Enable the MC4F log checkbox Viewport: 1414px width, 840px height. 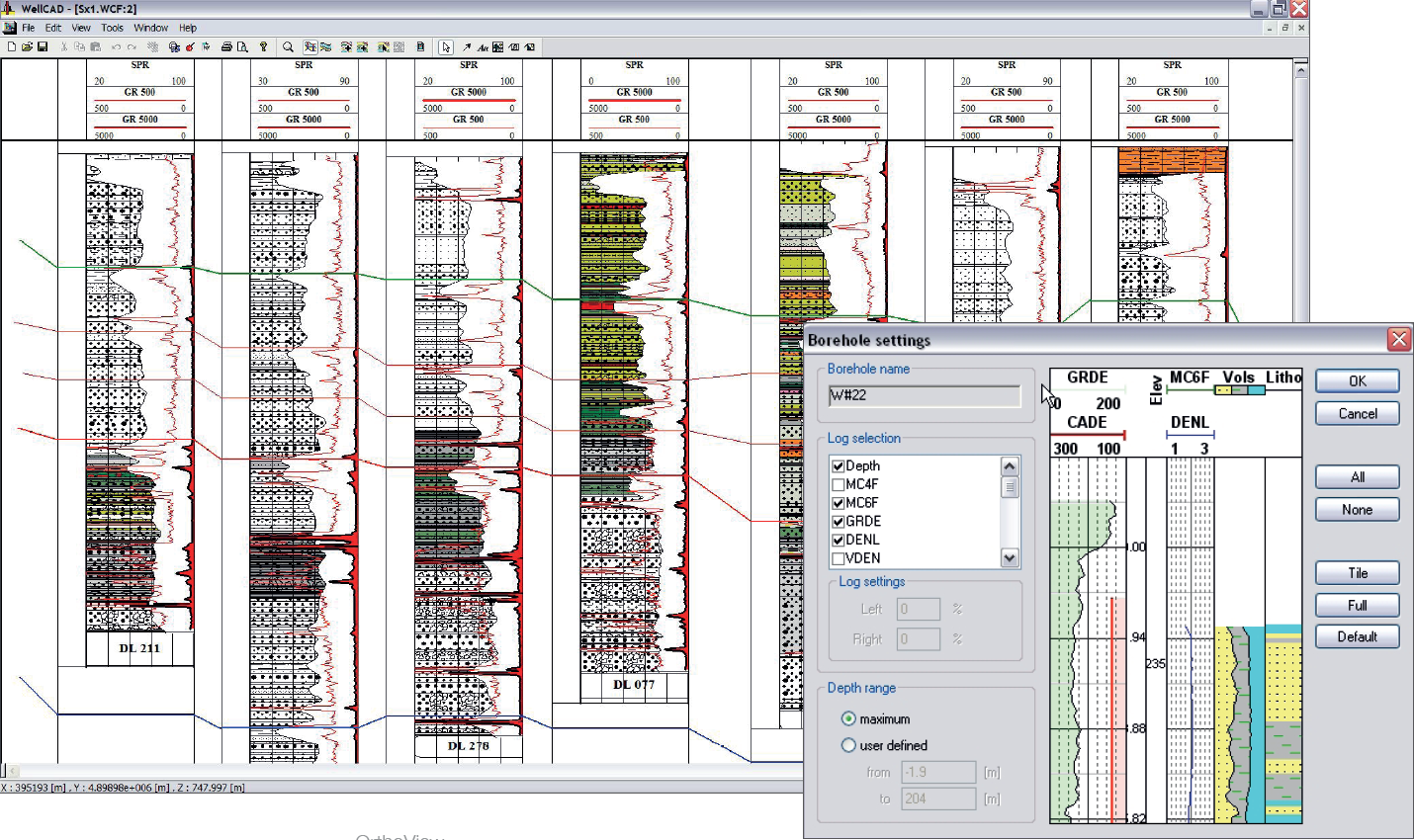(x=839, y=483)
